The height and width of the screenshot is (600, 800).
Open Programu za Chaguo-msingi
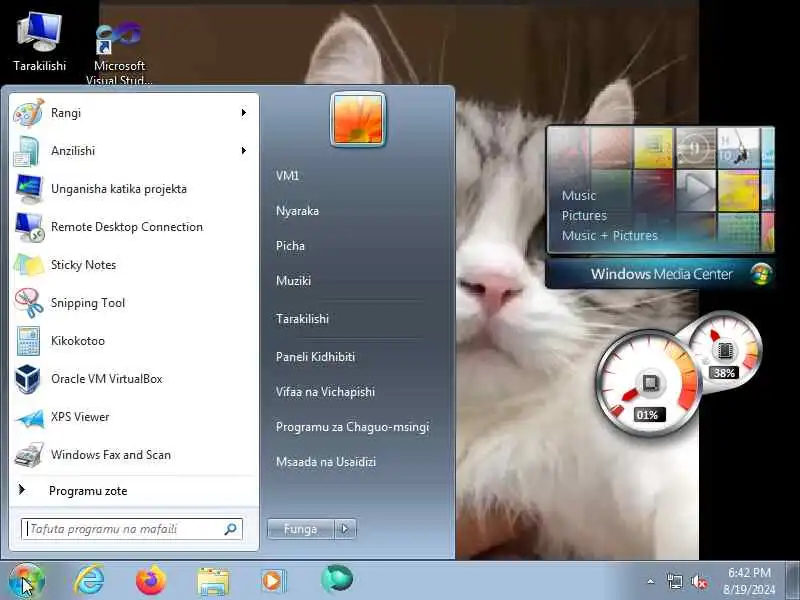coord(353,427)
